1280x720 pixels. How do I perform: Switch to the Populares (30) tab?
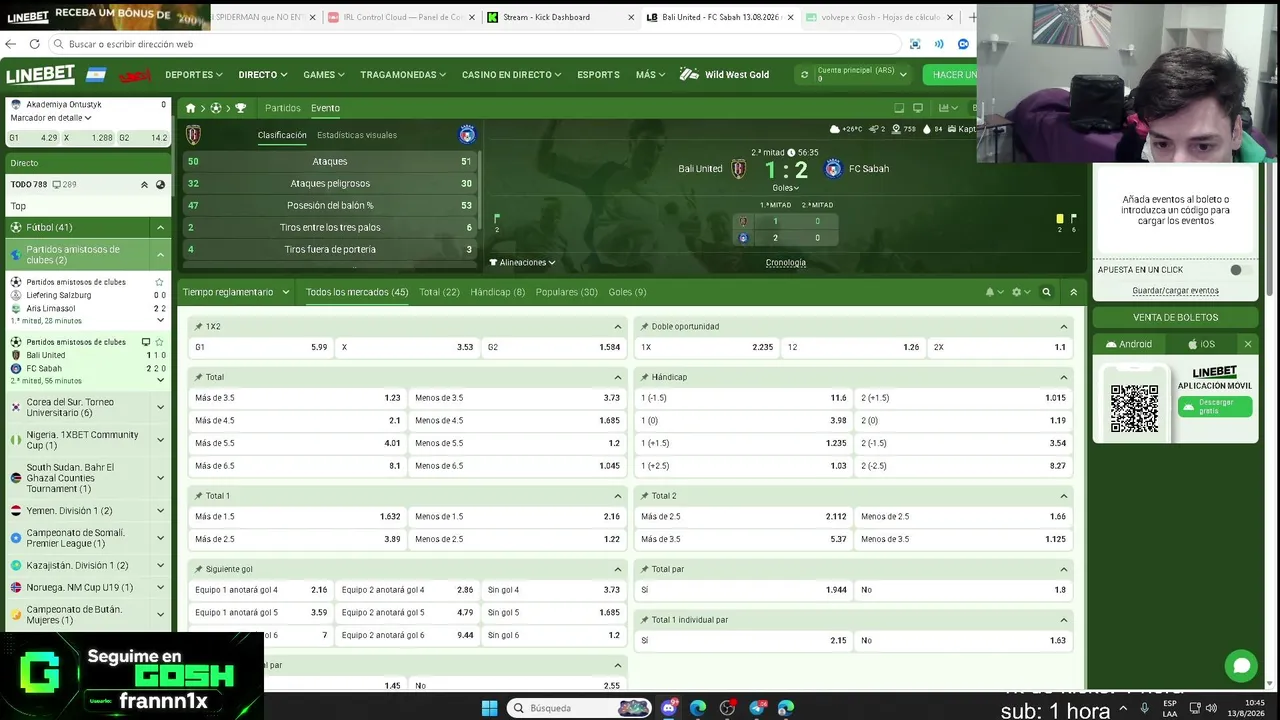click(x=567, y=292)
